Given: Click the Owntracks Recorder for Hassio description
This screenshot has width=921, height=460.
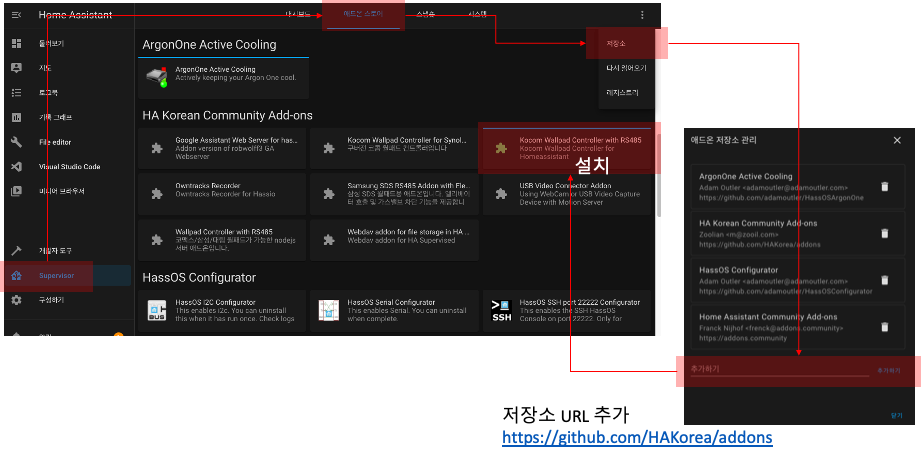Looking at the screenshot, I should coord(225,194).
